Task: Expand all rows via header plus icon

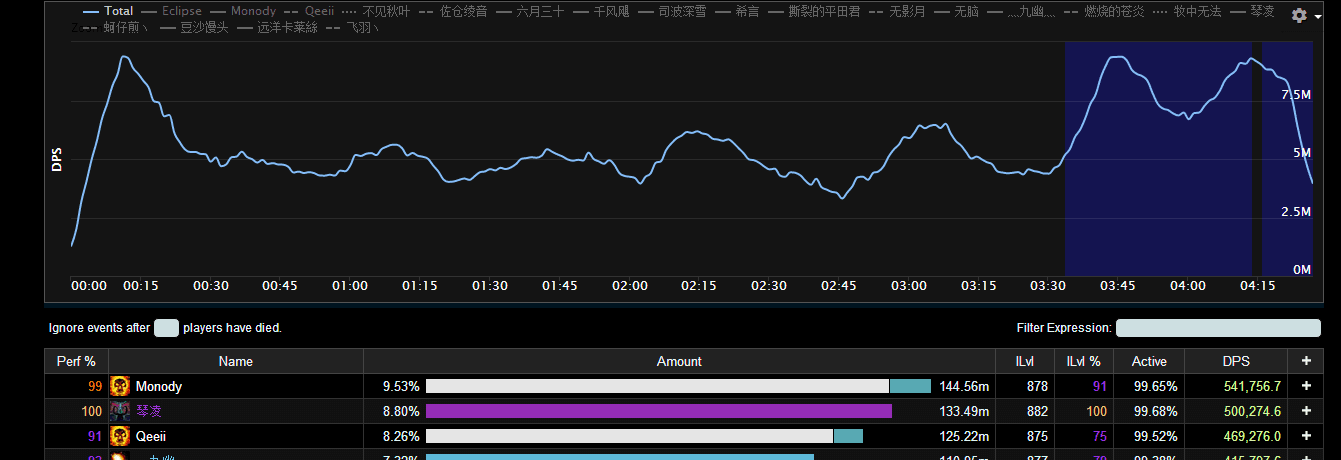Action: click(1305, 361)
